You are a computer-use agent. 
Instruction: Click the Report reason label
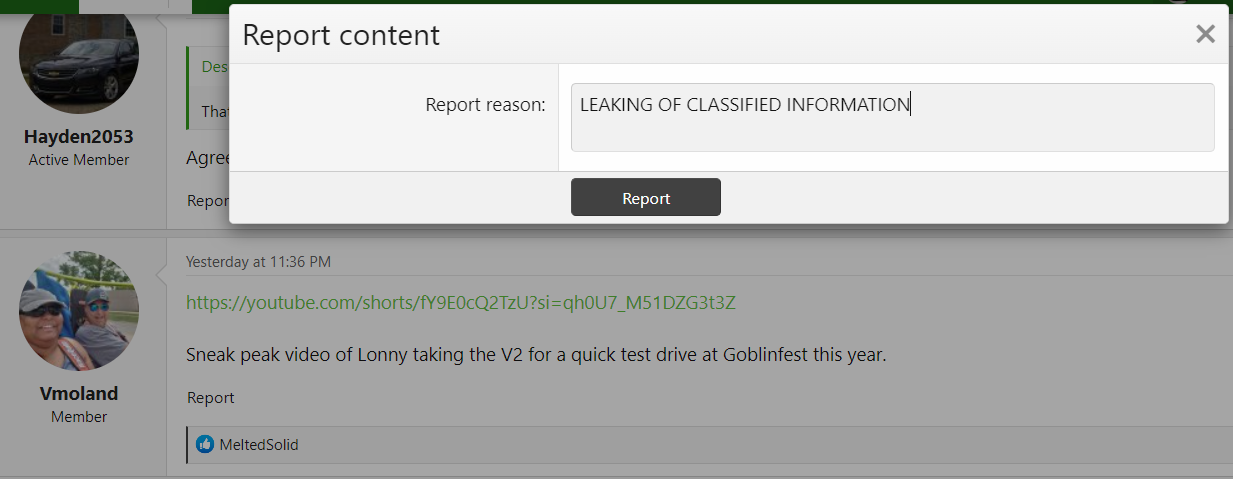point(485,104)
